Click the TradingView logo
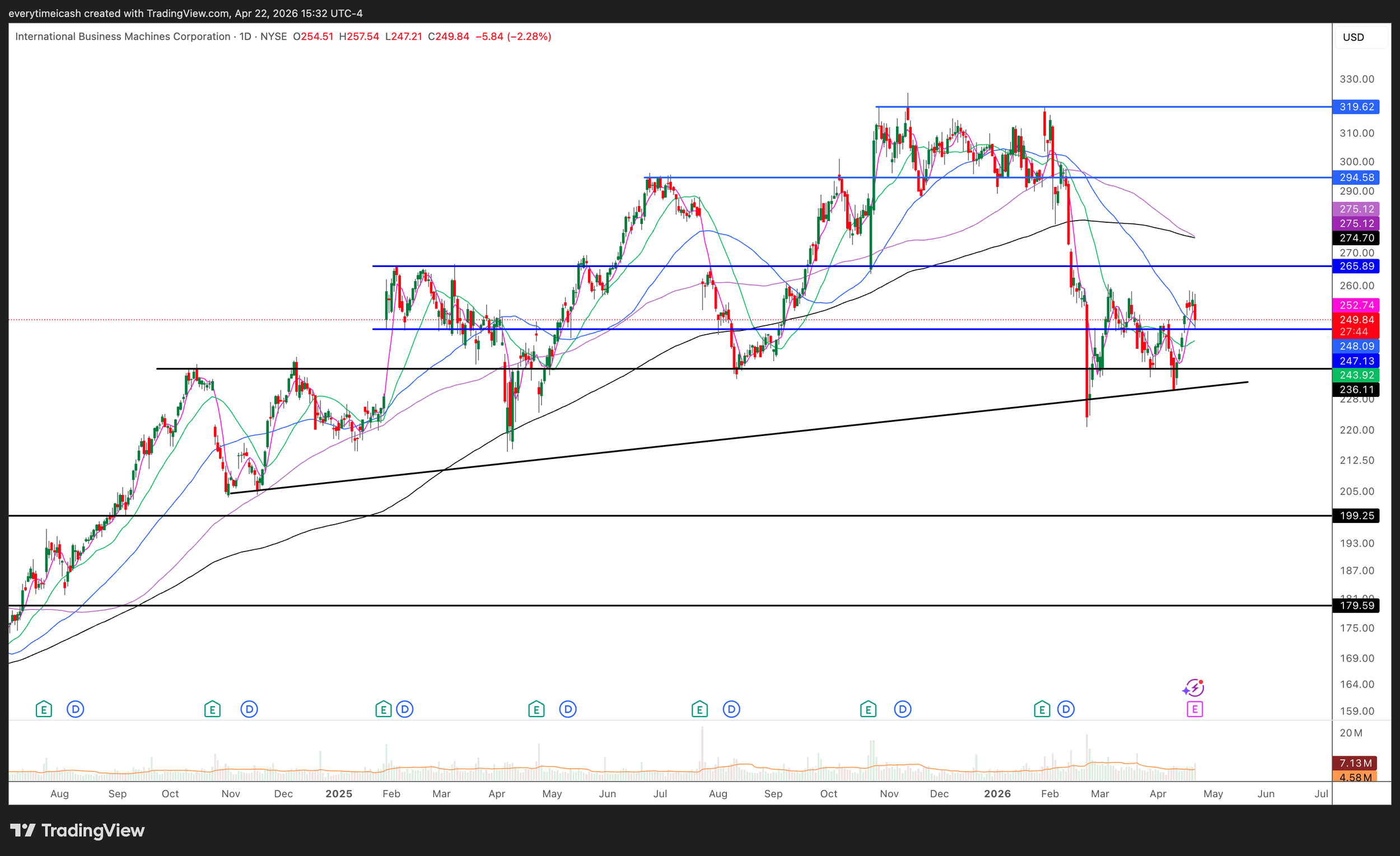 (x=77, y=830)
